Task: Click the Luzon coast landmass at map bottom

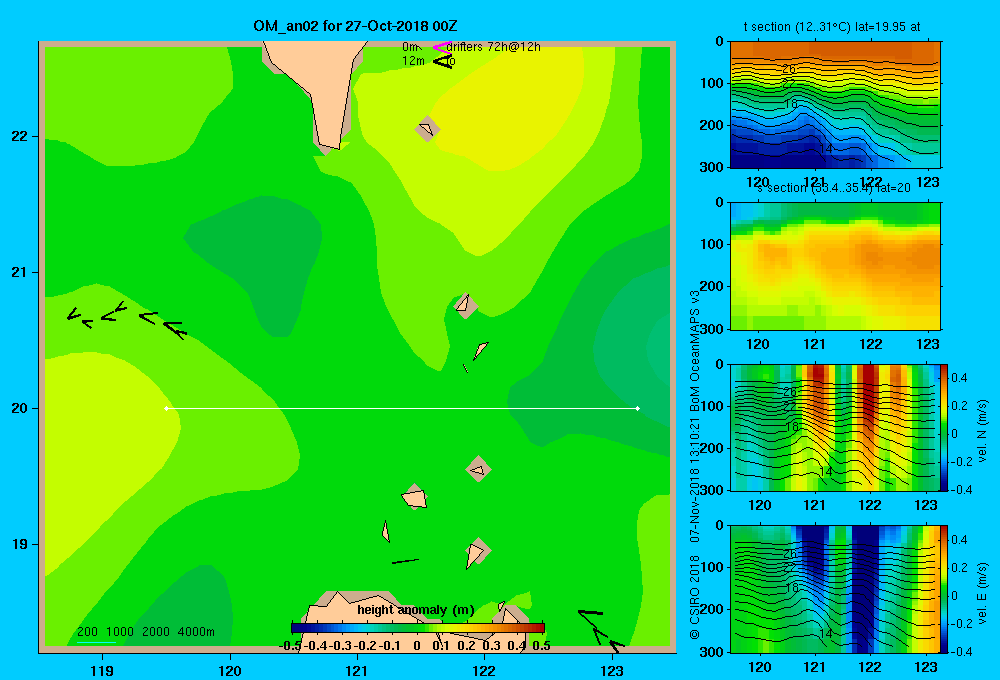Action: [357, 616]
